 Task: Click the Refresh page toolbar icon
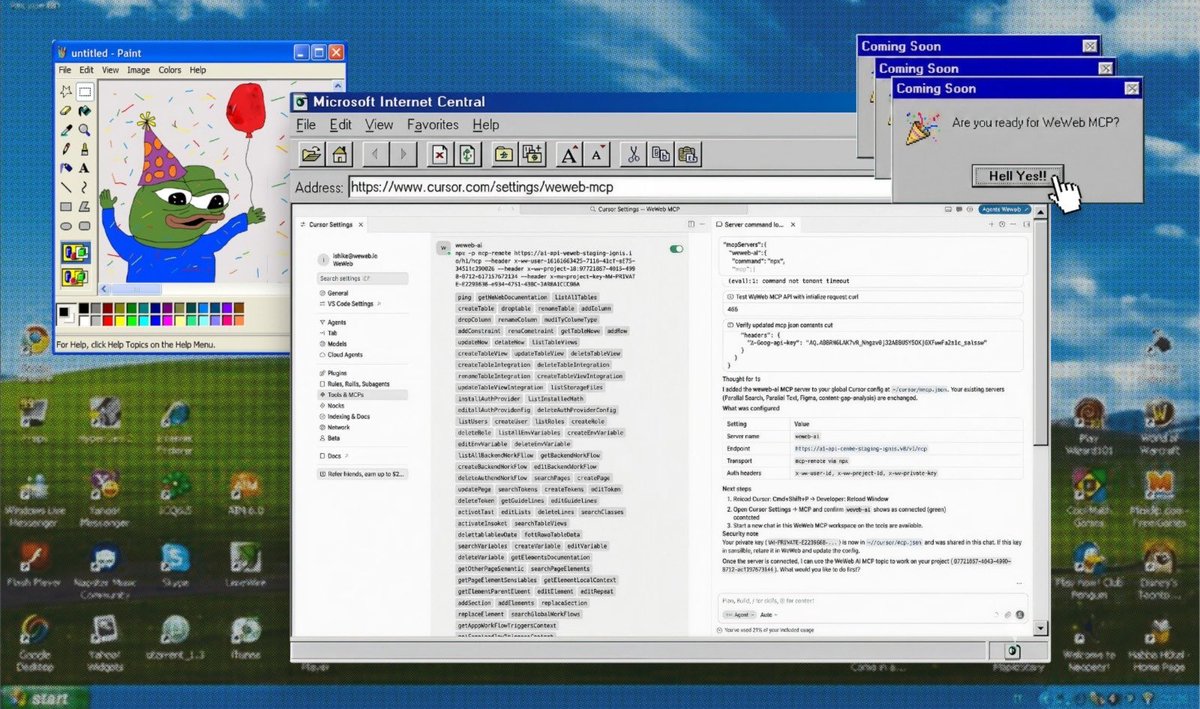click(467, 154)
